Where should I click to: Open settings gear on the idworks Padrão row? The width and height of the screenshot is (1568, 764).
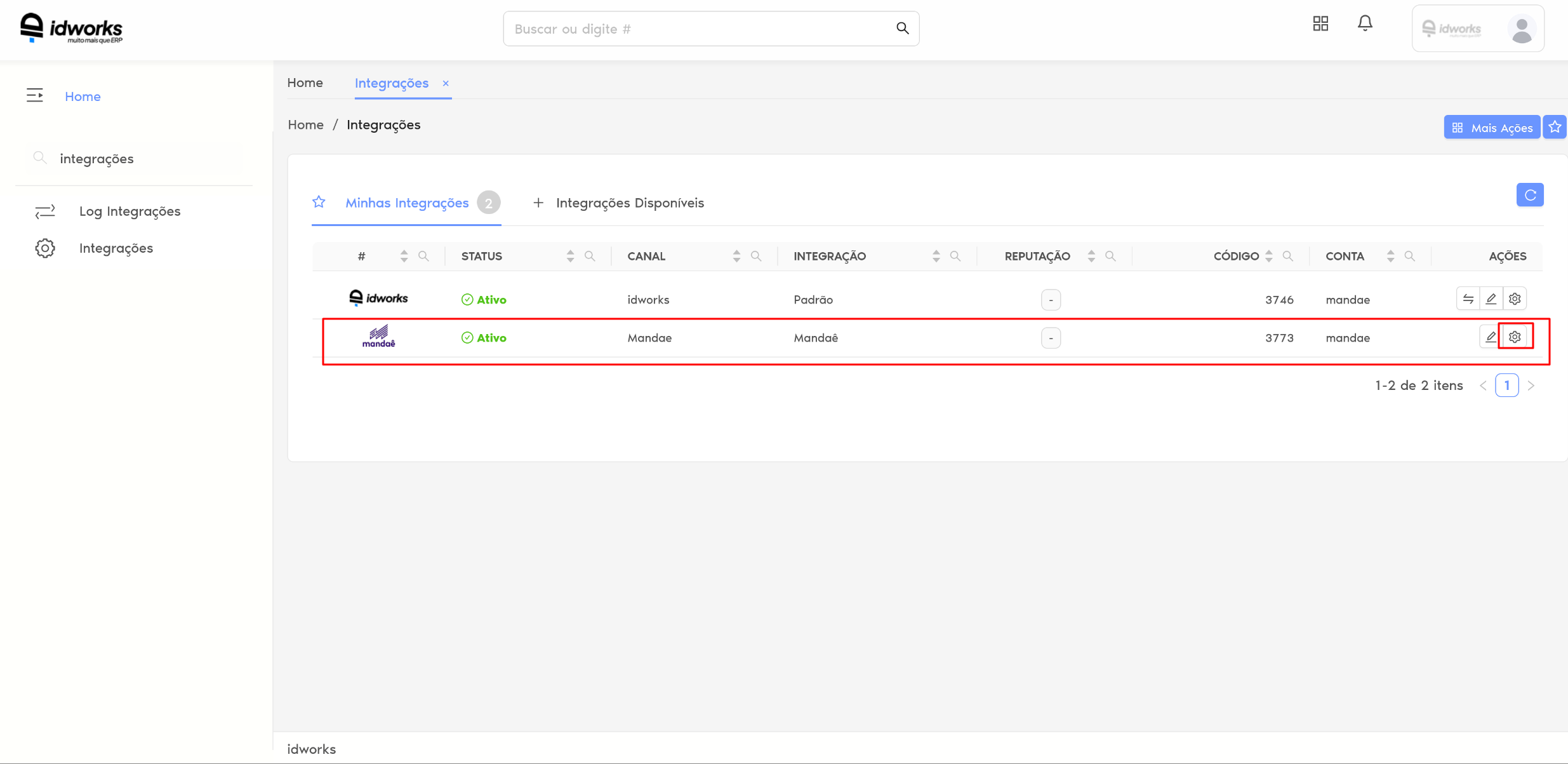point(1515,298)
